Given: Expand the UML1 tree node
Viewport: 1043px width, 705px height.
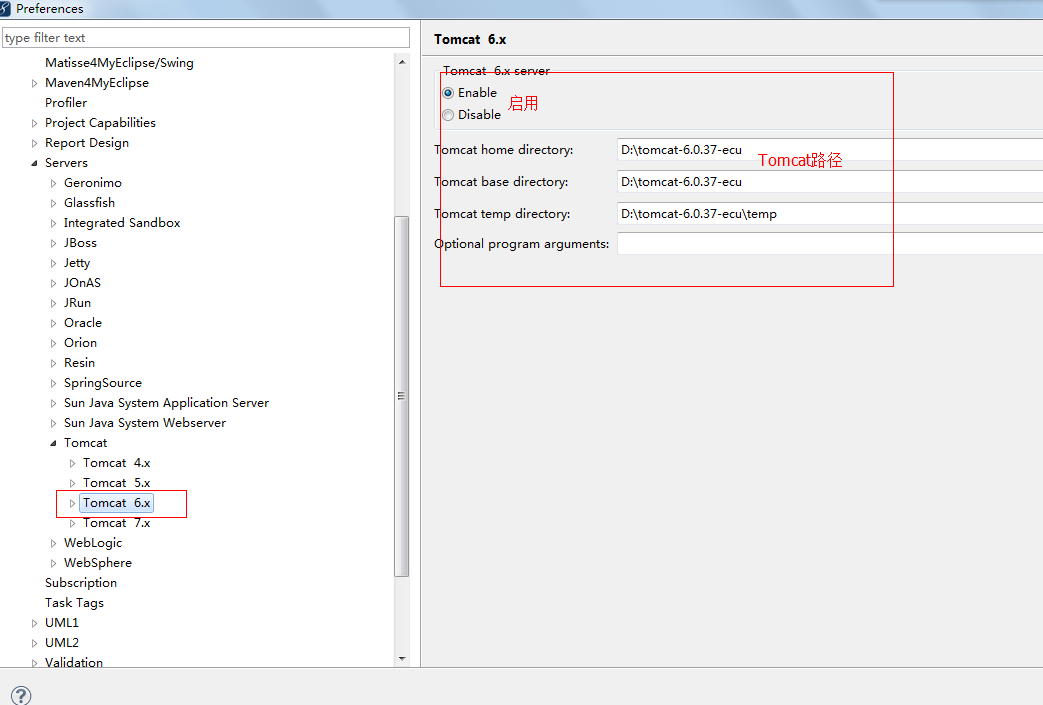Looking at the screenshot, I should pyautogui.click(x=35, y=623).
